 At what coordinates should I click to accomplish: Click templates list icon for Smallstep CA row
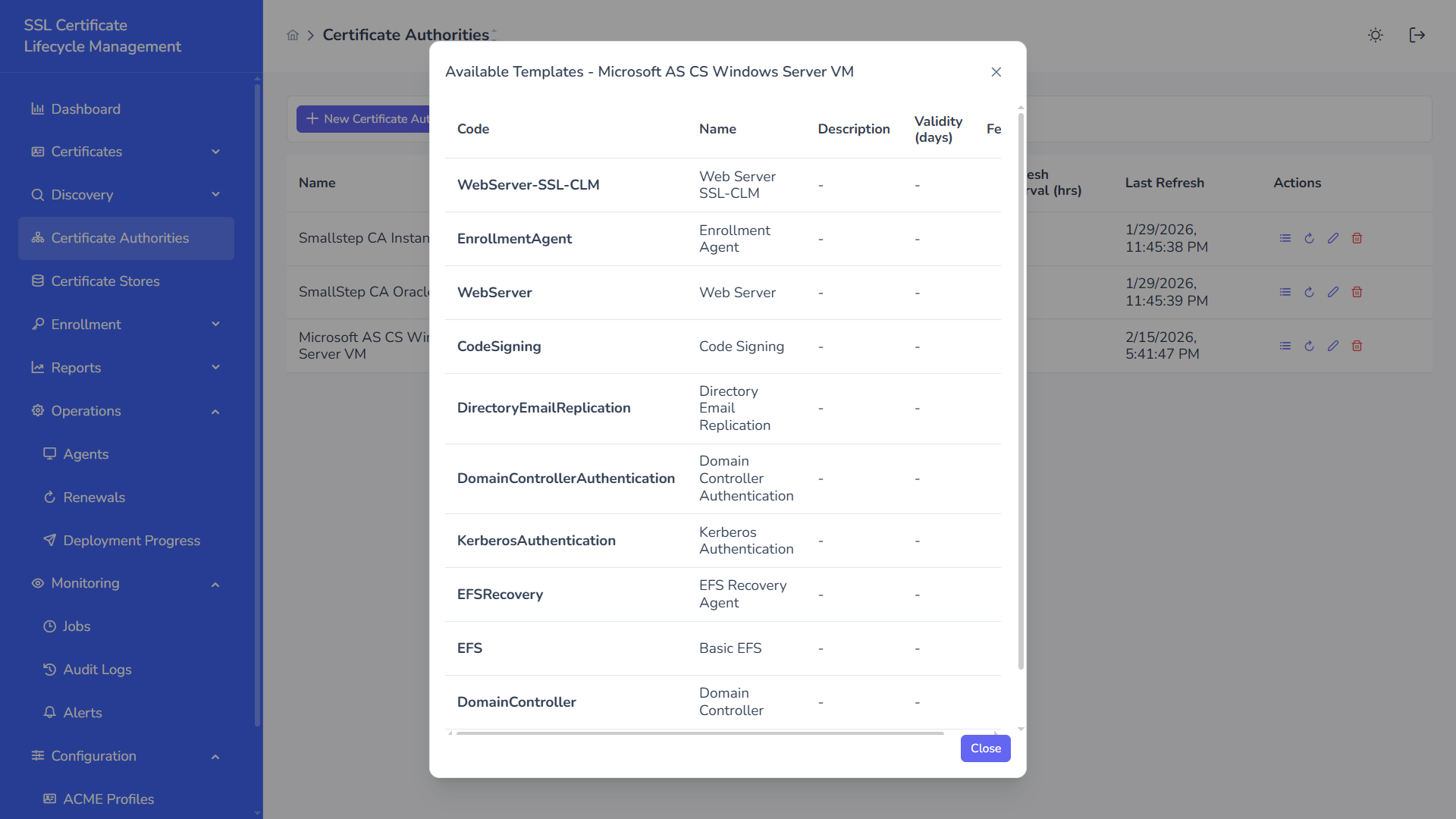[1285, 238]
